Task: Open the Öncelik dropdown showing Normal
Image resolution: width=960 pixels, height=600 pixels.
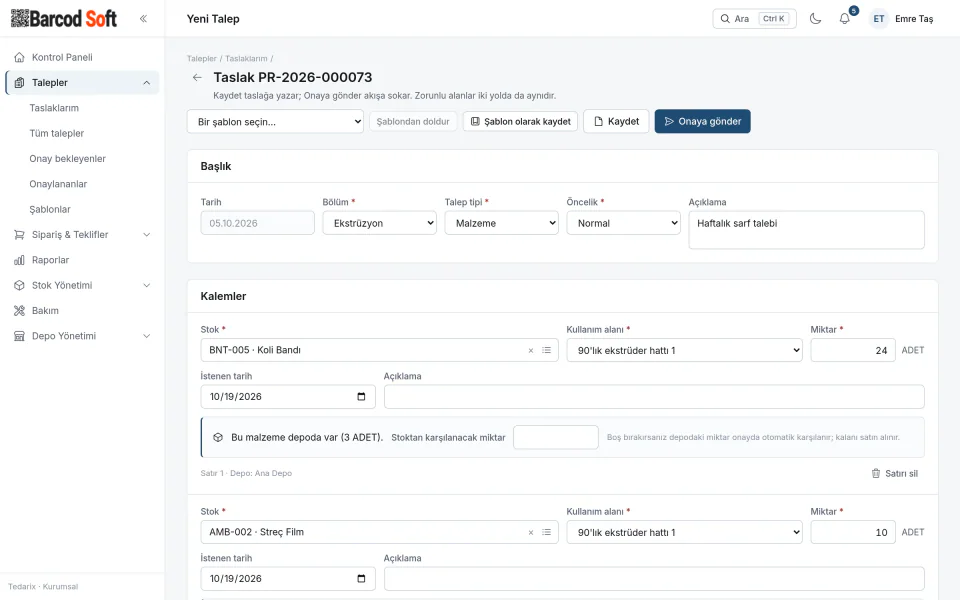Action: tap(623, 223)
